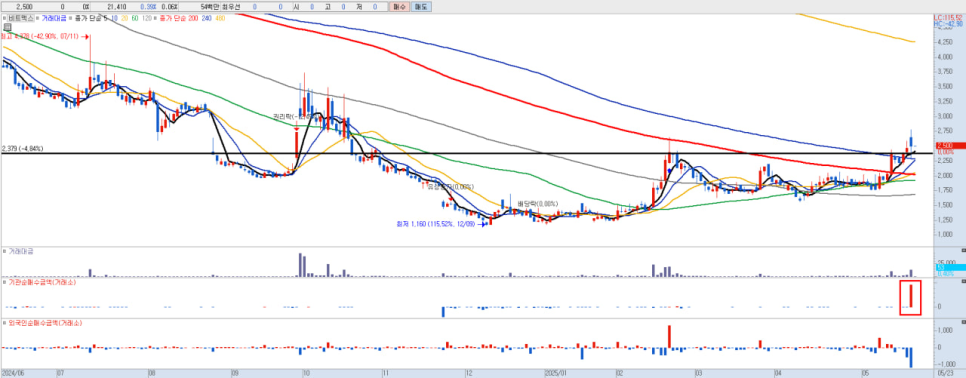Toggle the square marker before 거래대금 legend

point(38,19)
